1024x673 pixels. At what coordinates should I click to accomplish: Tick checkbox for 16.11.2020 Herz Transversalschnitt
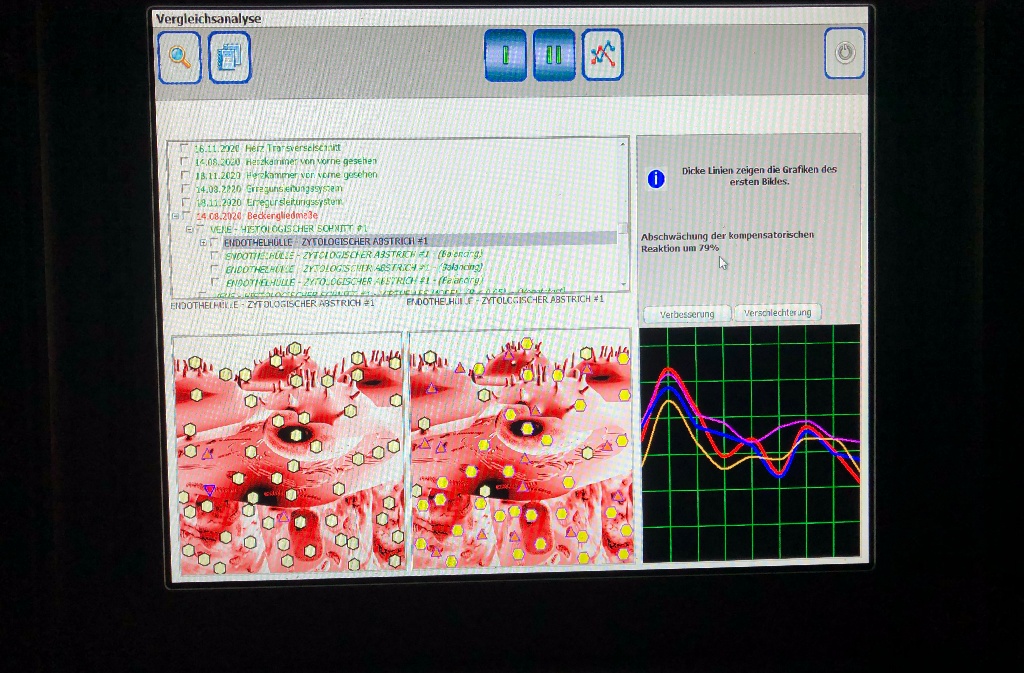pos(184,148)
